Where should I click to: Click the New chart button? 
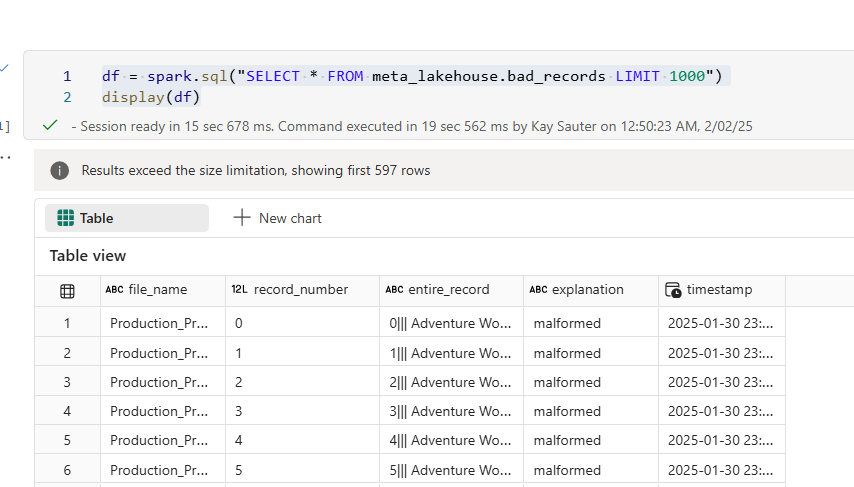click(278, 218)
